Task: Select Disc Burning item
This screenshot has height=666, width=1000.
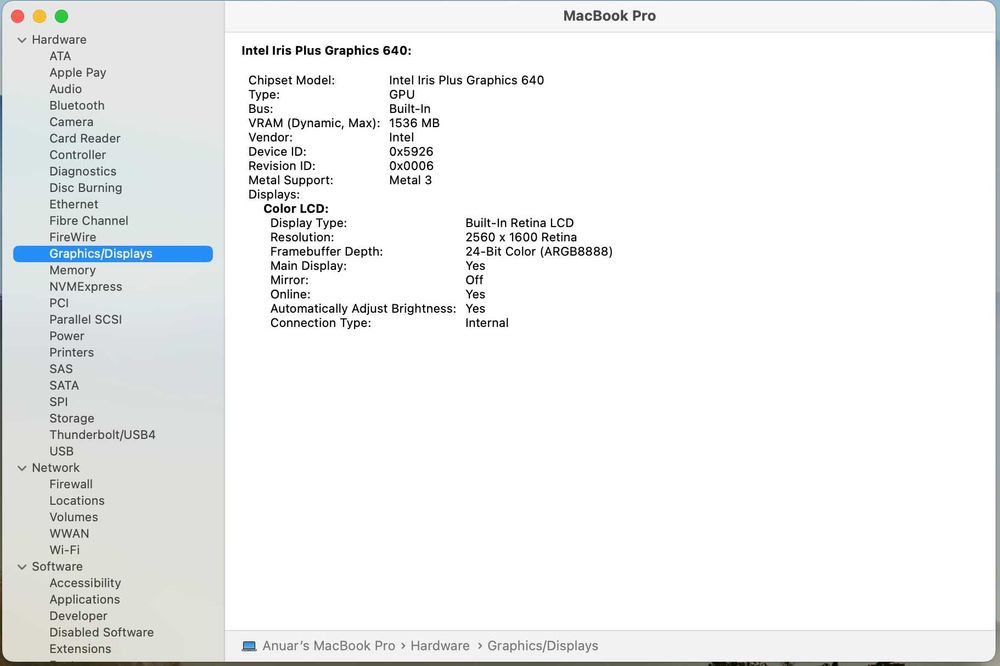Action: point(85,188)
